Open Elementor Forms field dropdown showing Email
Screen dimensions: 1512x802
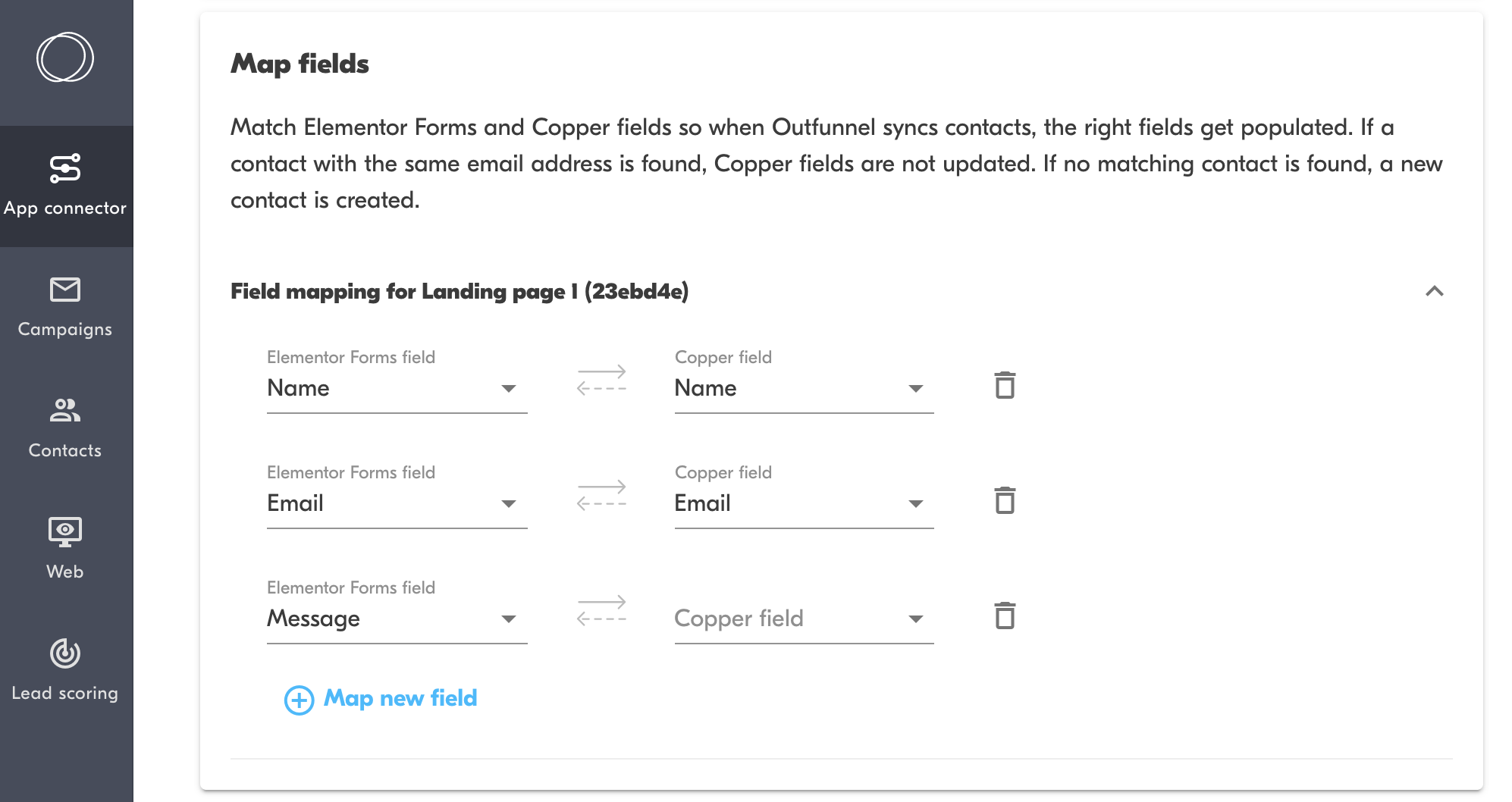(396, 504)
